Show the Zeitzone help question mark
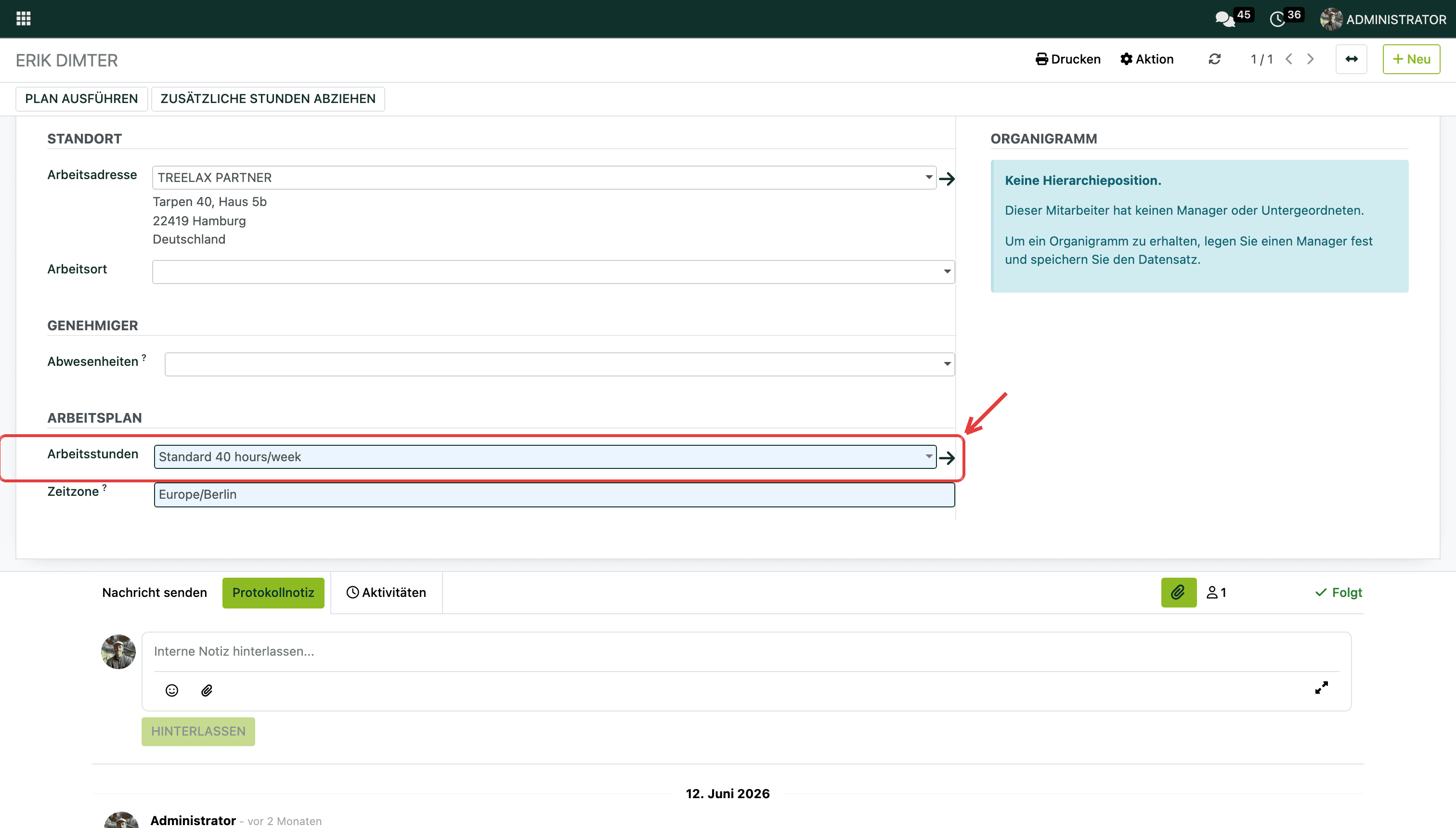The image size is (1456, 828). [104, 488]
